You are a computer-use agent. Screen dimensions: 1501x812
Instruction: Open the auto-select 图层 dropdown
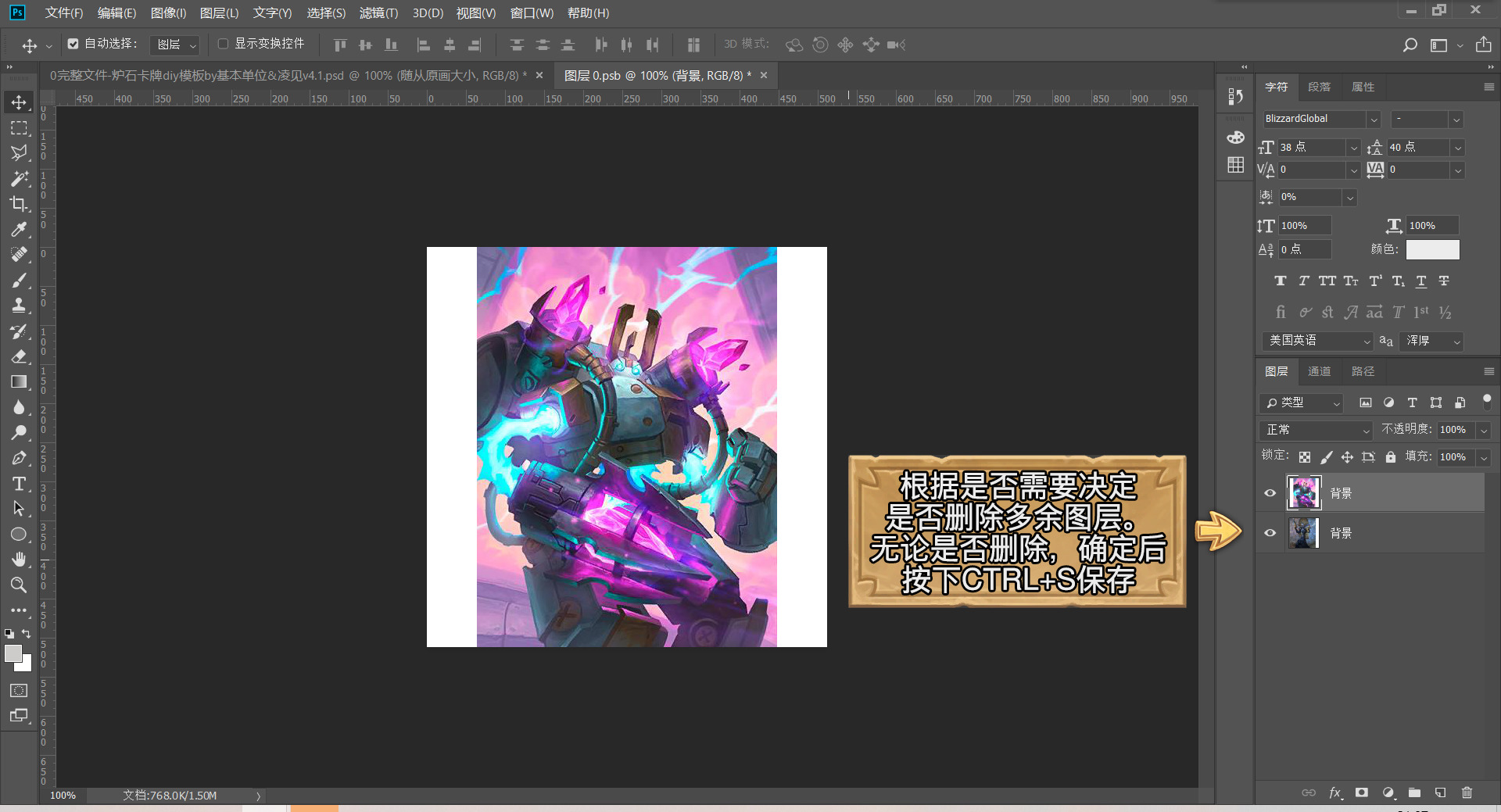pos(174,45)
